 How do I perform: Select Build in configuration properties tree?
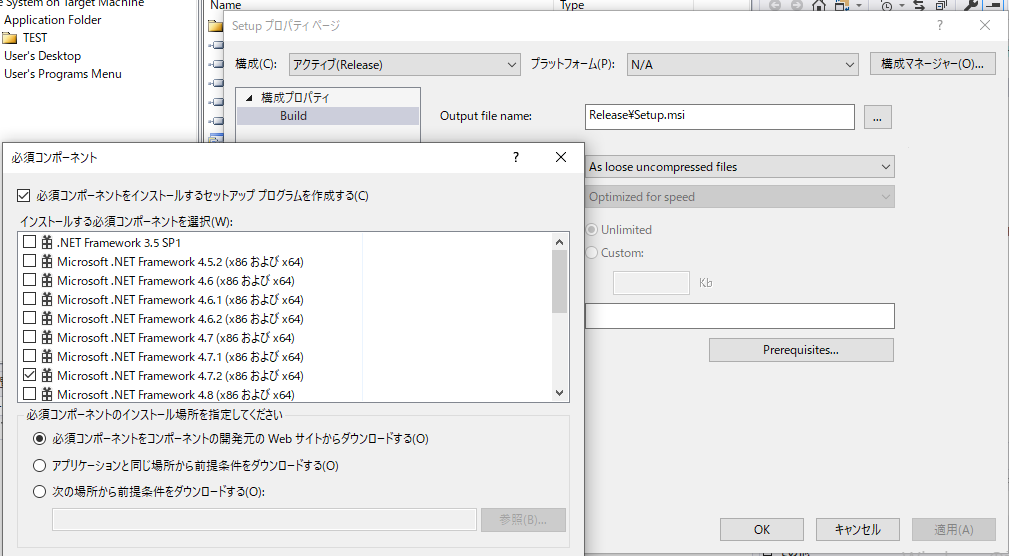tap(293, 116)
